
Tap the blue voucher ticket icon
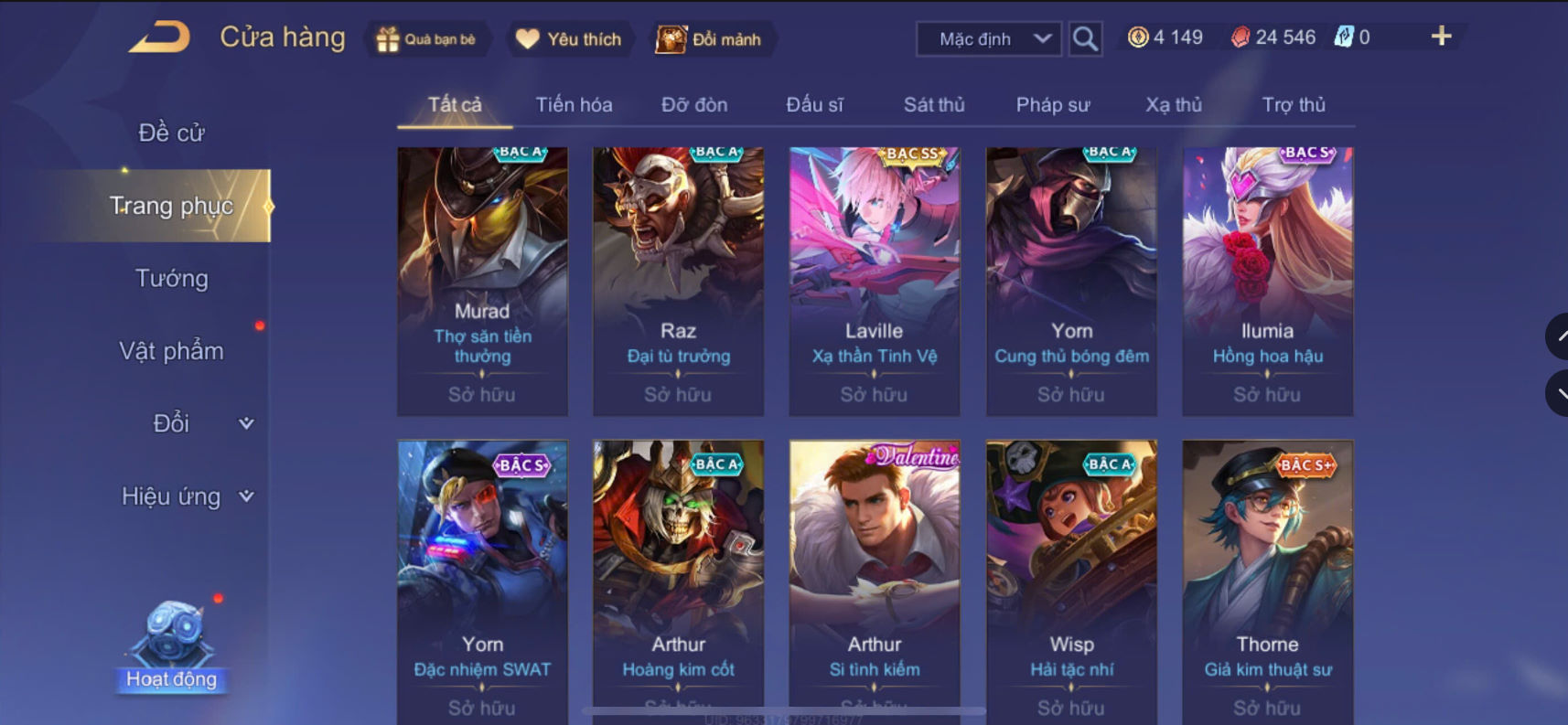pyautogui.click(x=1343, y=37)
